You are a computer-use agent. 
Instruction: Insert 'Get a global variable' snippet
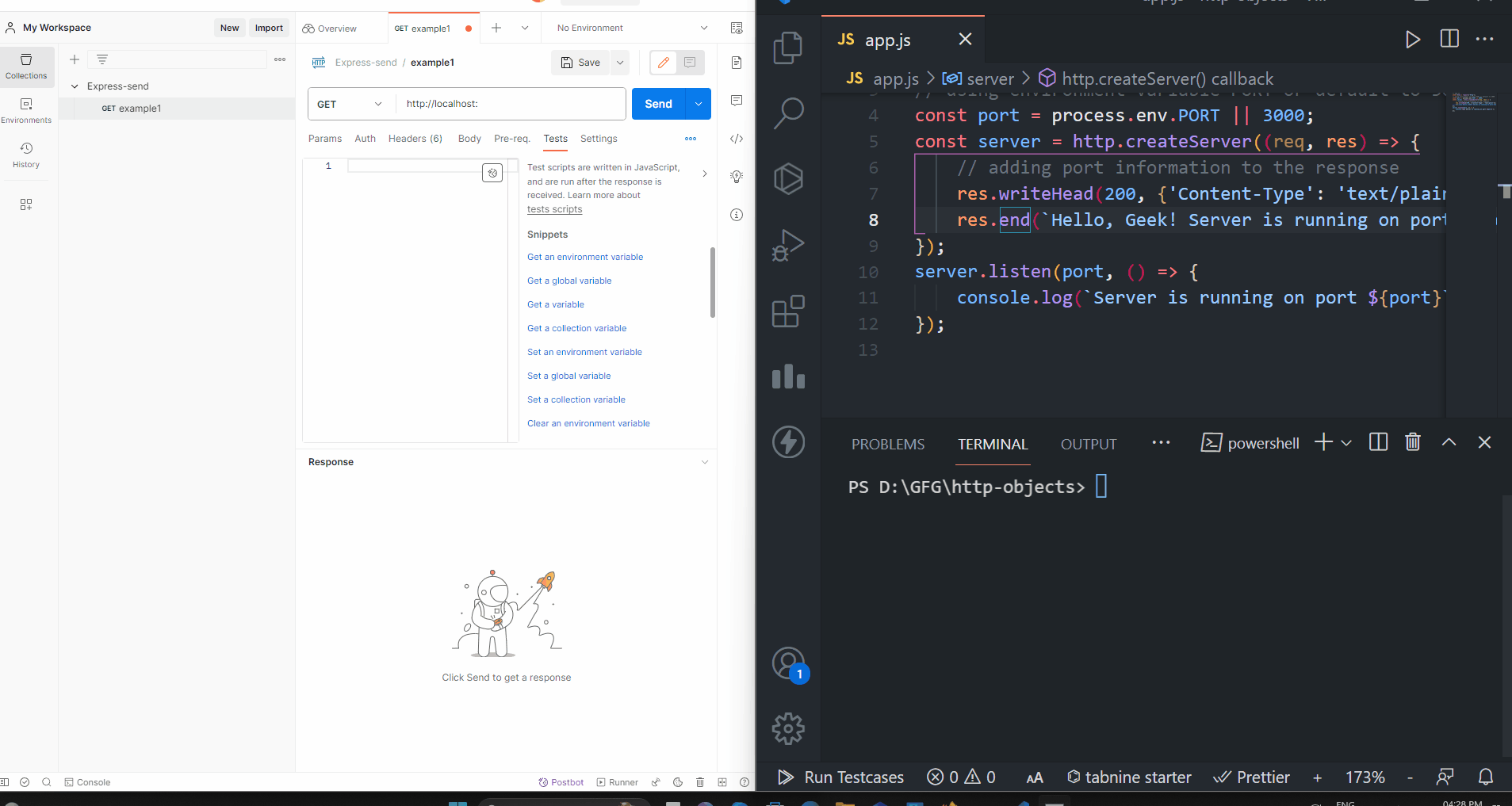pos(569,281)
